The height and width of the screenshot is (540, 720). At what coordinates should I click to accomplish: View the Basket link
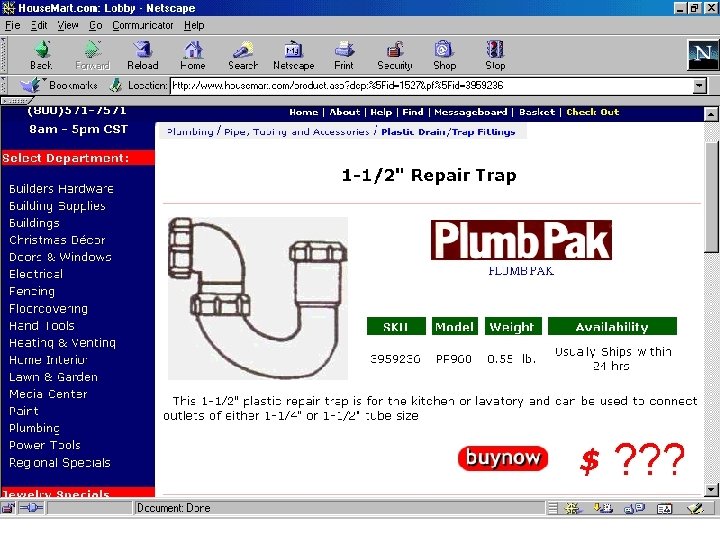[x=537, y=112]
